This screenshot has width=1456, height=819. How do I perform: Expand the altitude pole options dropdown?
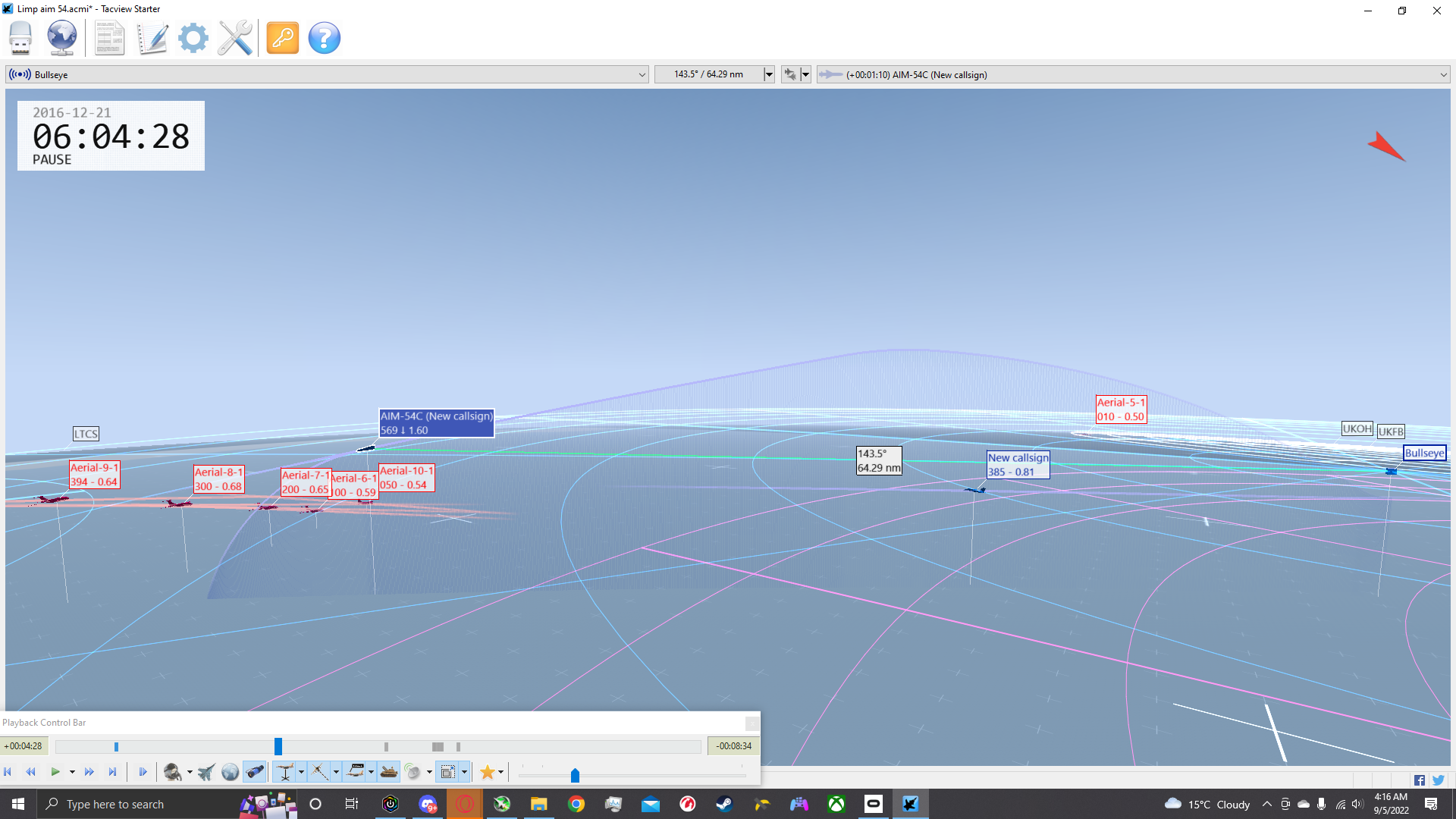(x=301, y=772)
